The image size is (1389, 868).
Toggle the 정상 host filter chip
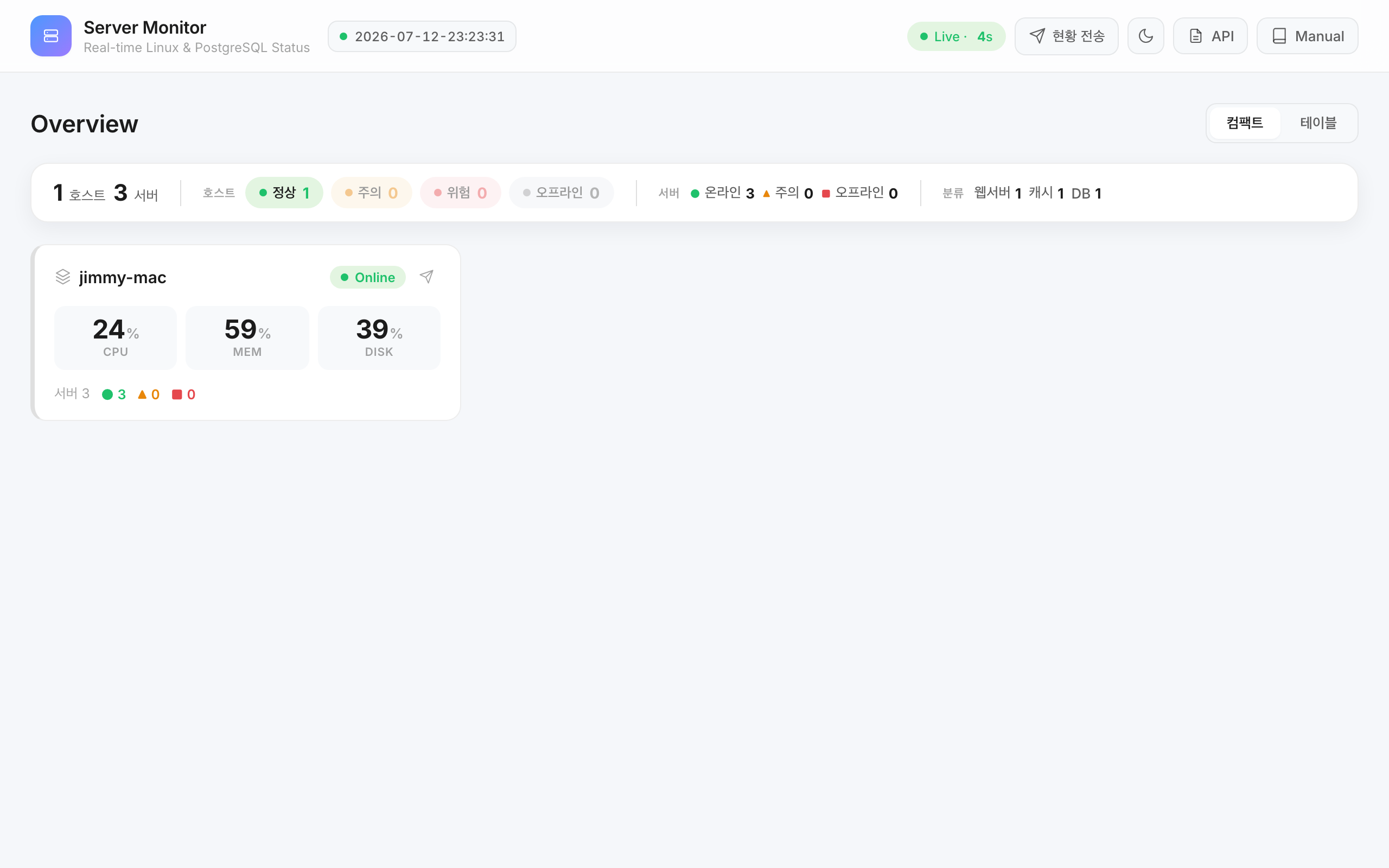tap(284, 193)
